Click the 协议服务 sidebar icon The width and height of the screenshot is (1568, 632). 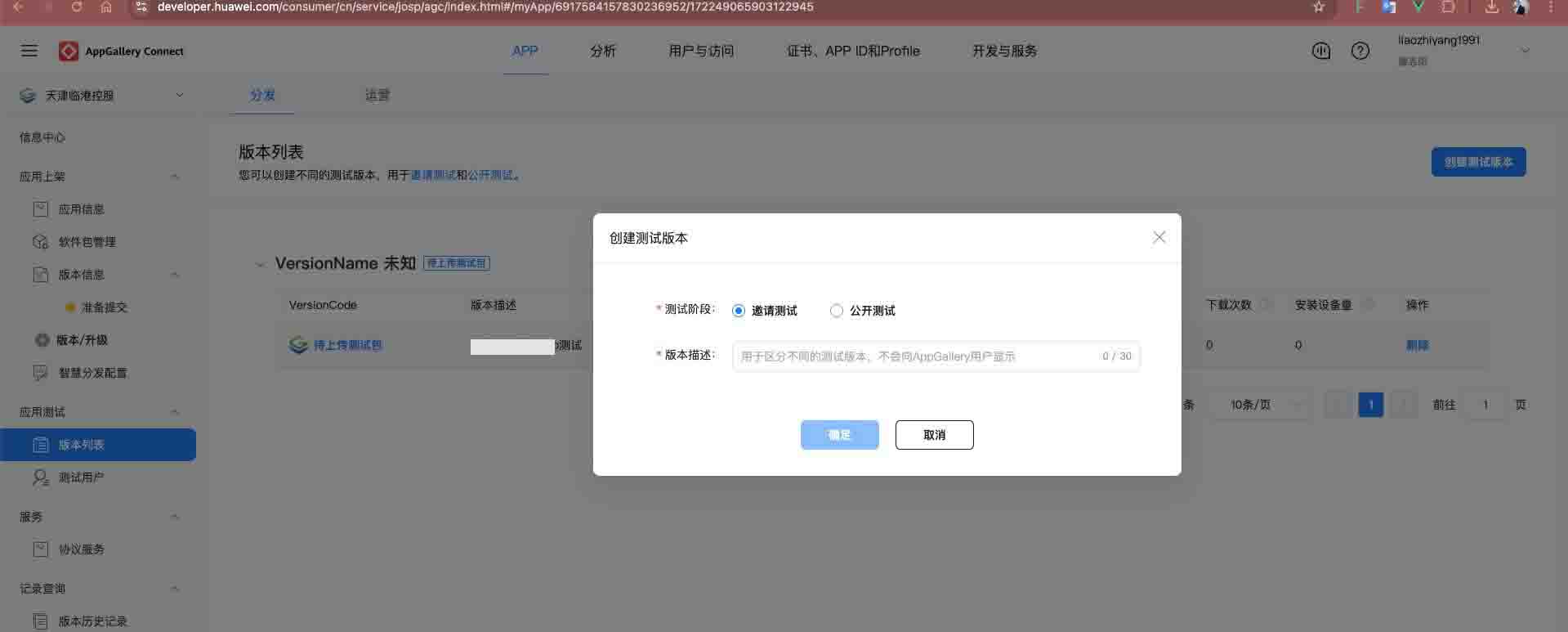(41, 549)
